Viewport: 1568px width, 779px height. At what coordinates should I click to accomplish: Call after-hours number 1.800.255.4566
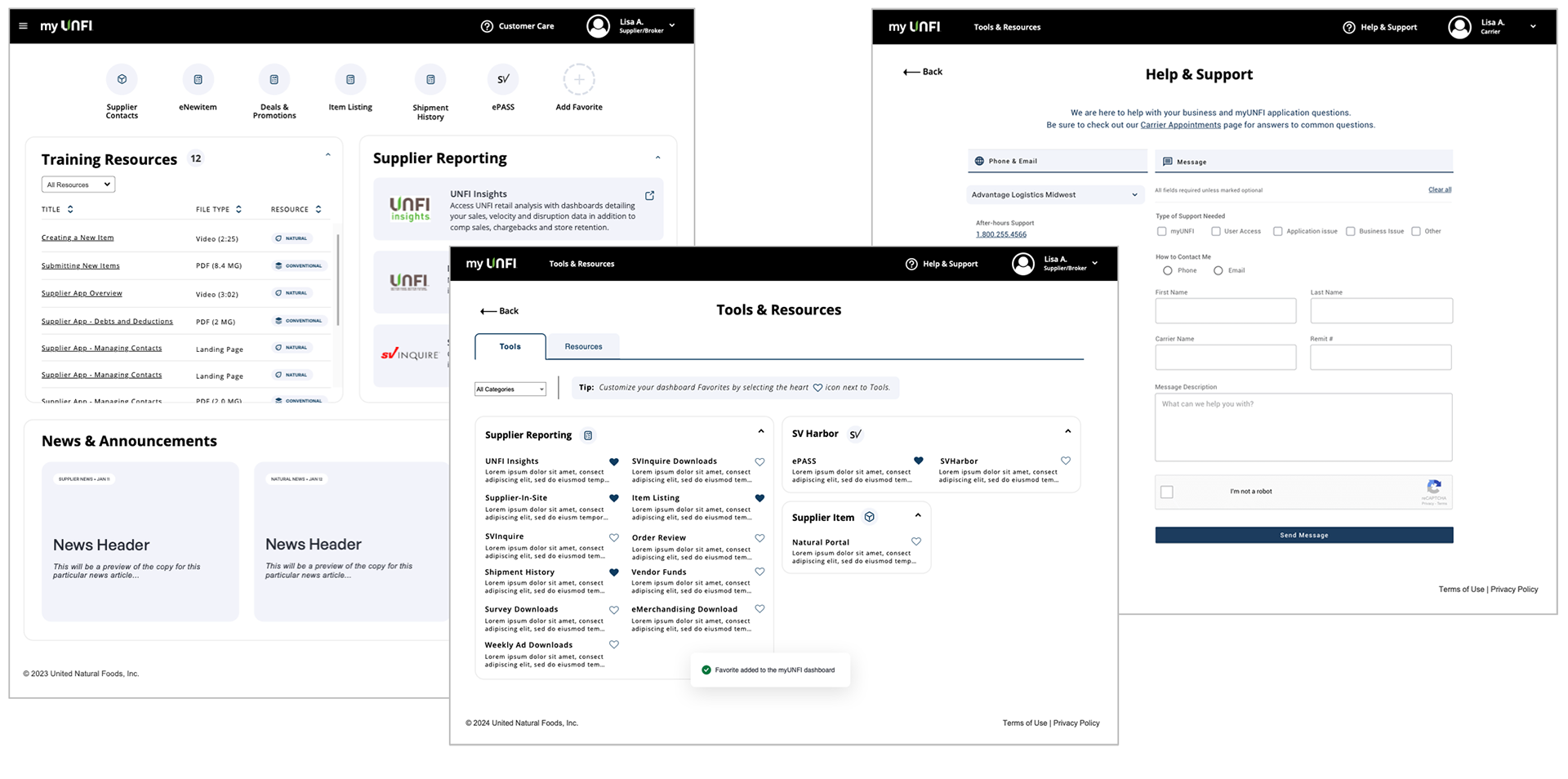pyautogui.click(x=1001, y=234)
